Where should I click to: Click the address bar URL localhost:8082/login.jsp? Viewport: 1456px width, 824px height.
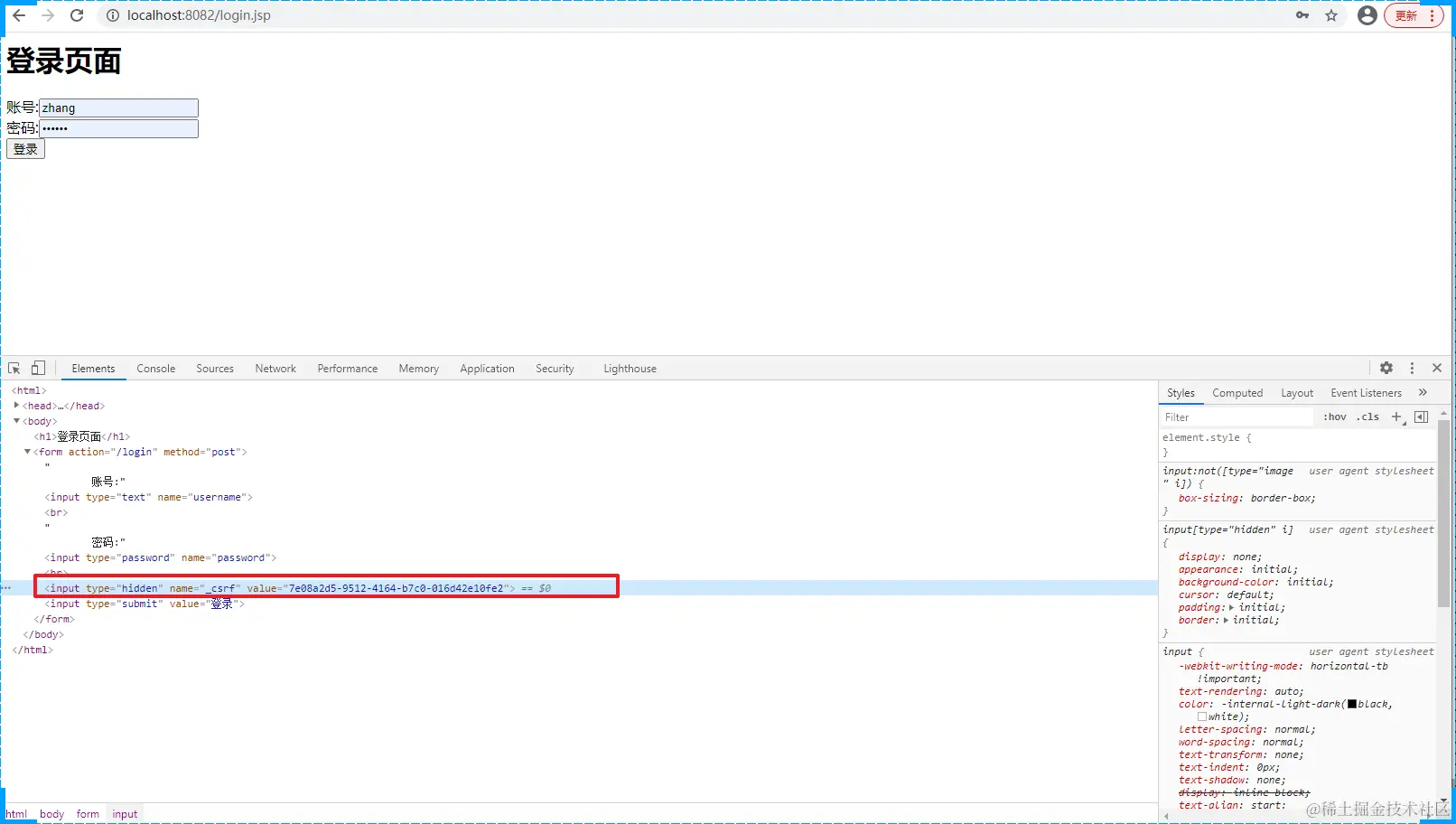pyautogui.click(x=199, y=15)
